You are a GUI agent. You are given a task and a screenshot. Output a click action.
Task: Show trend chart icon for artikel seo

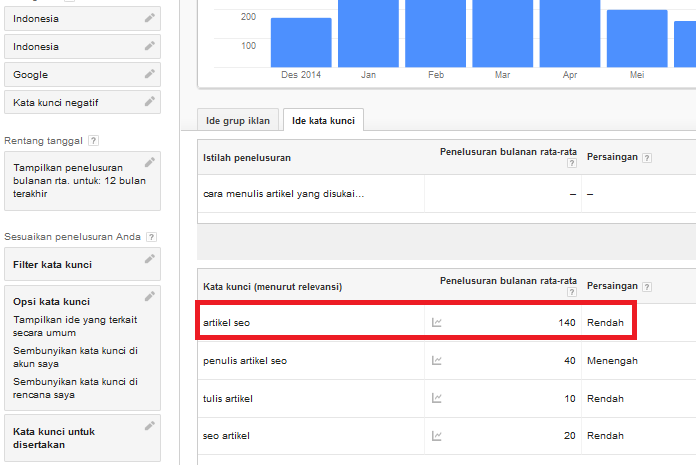[437, 323]
